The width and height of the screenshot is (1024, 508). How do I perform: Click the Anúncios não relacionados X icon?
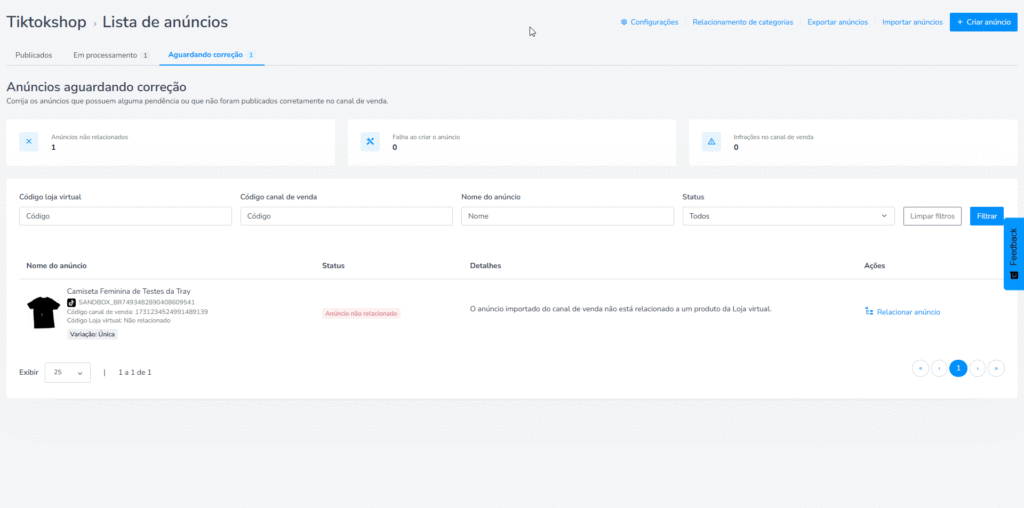click(28, 142)
